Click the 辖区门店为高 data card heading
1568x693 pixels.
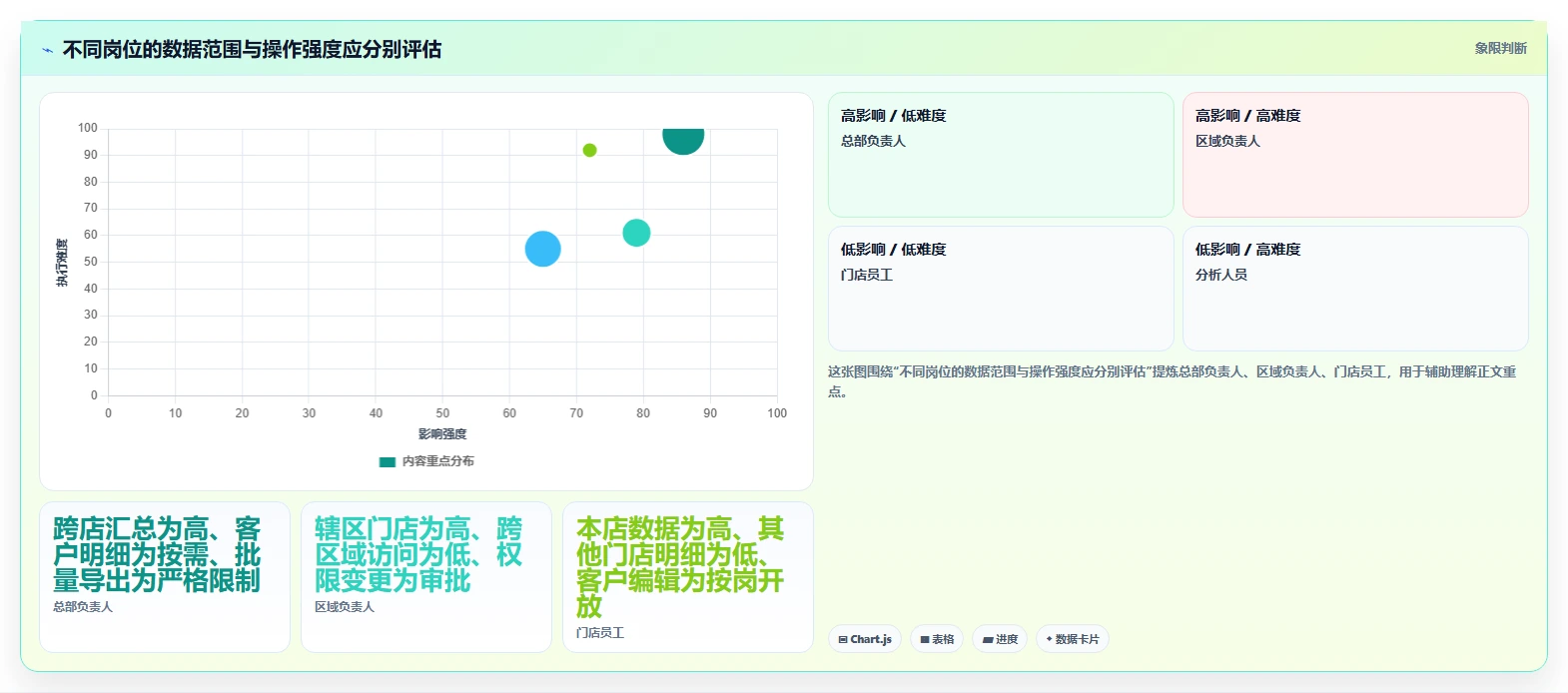pyautogui.click(x=418, y=554)
